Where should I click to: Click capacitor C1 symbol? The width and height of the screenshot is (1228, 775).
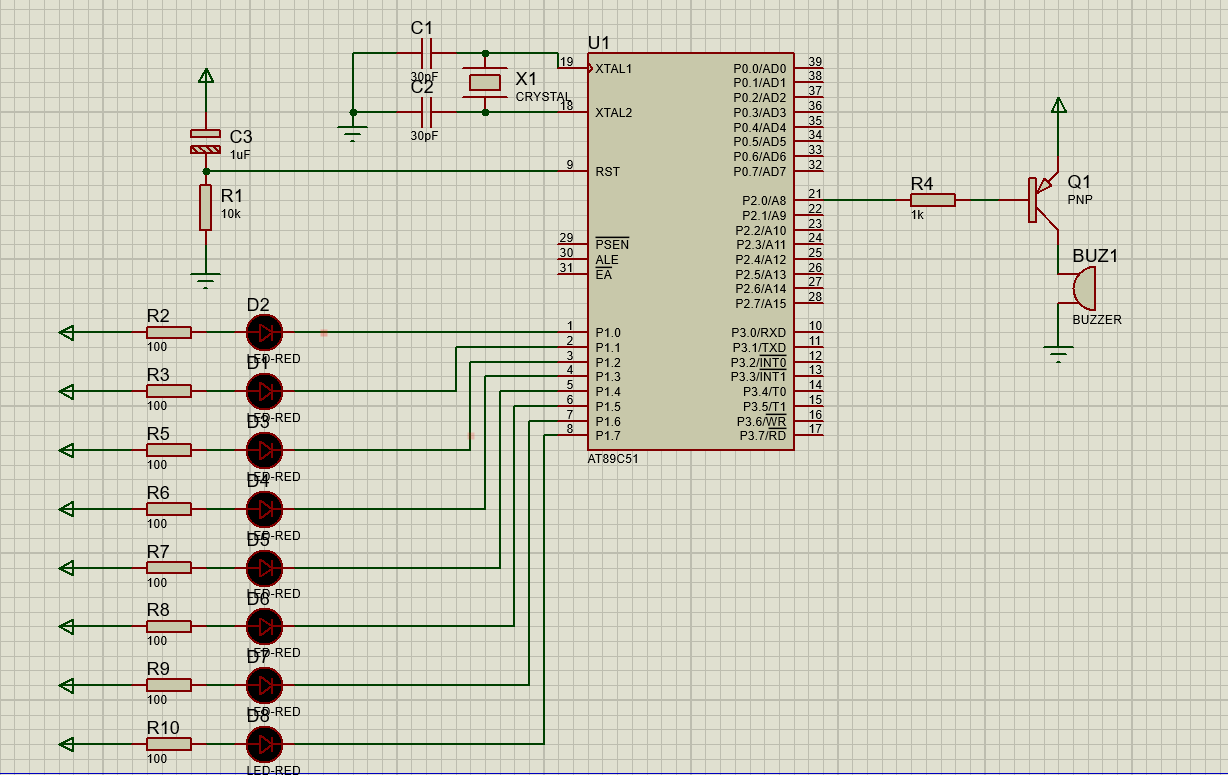click(426, 53)
